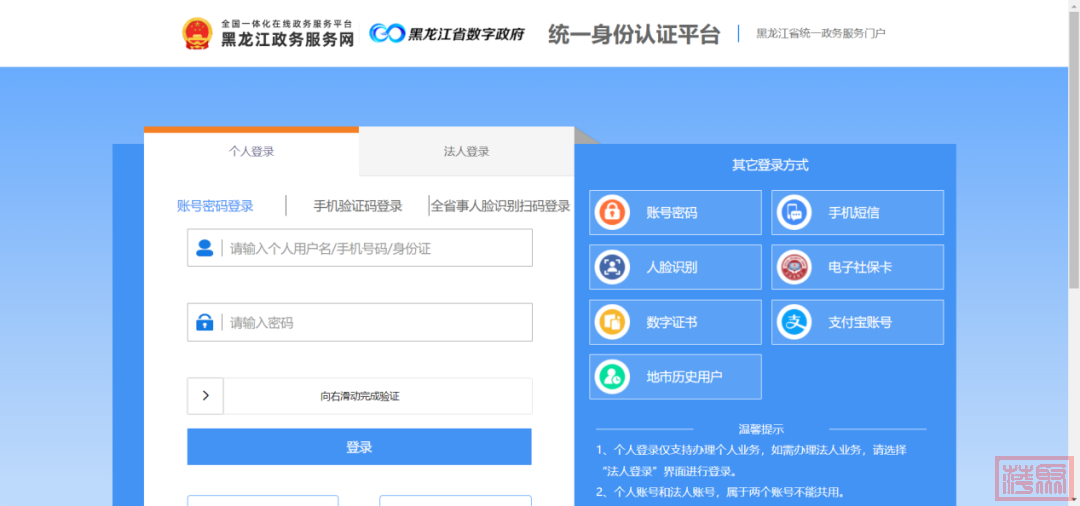Click the 黑龙江省数字政府 logo

(446, 34)
